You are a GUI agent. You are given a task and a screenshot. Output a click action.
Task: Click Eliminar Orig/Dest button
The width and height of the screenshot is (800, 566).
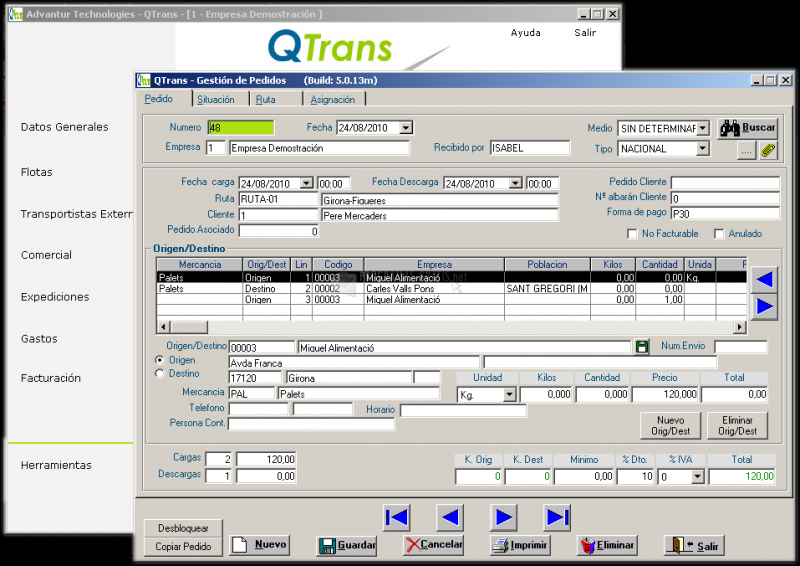tap(737, 426)
